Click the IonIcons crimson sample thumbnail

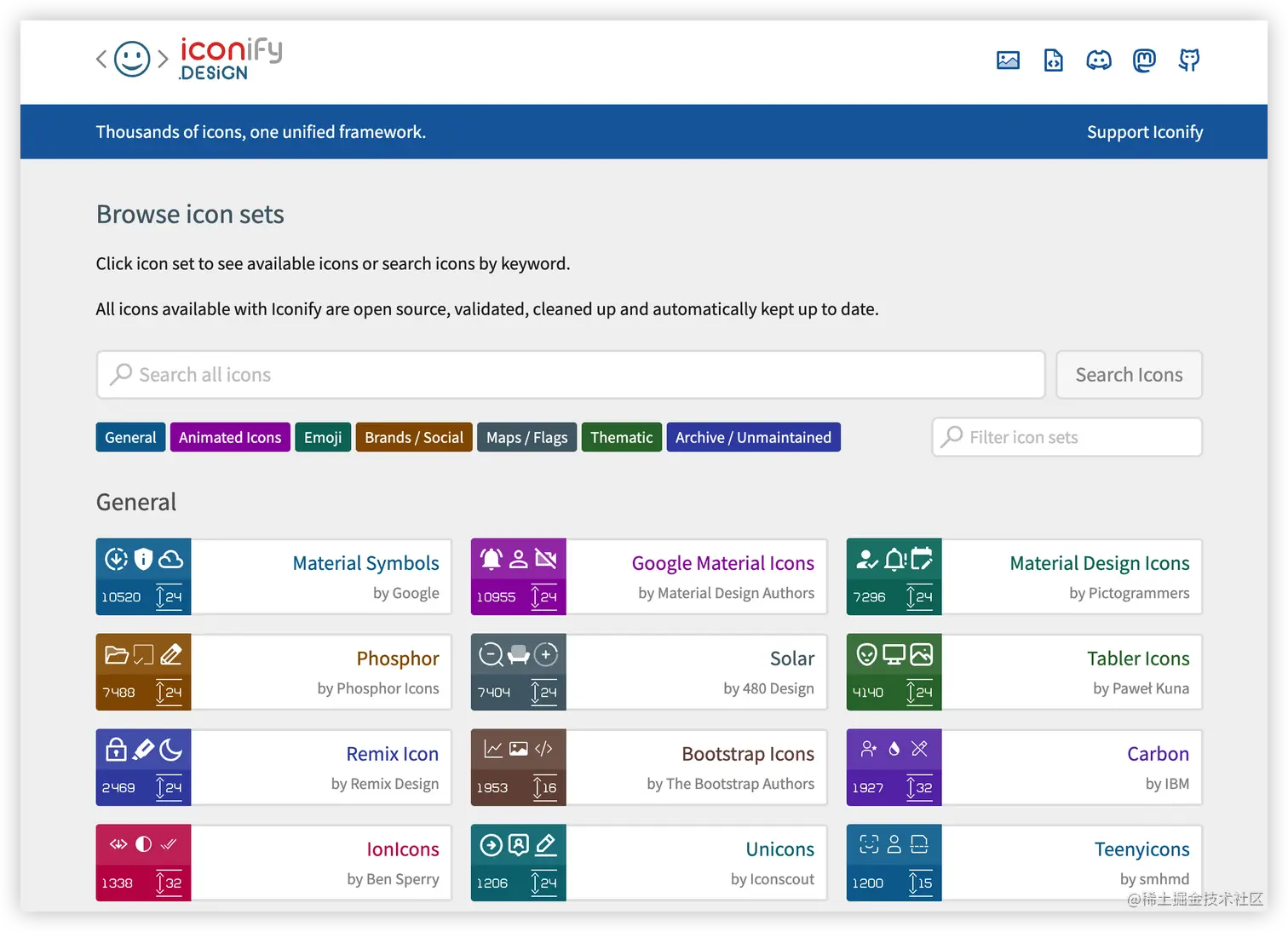tap(143, 863)
